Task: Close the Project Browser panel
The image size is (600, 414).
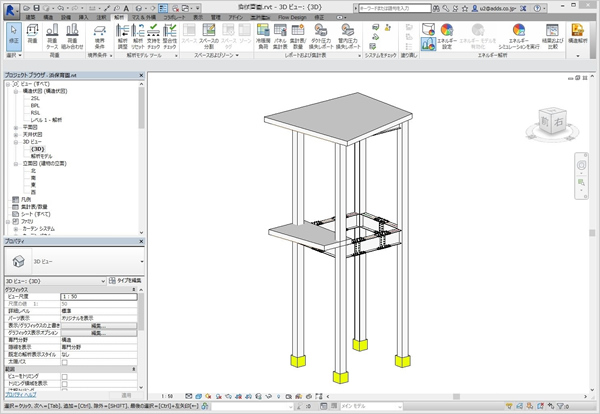Action: 141,75
